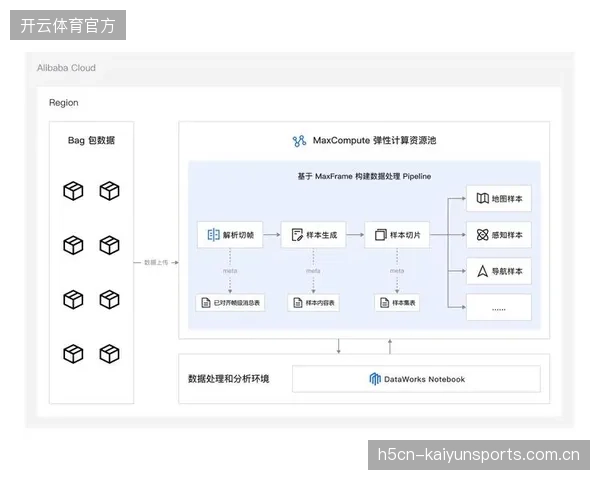
Task: Click the map icon beside 地图样本
Action: click(483, 198)
